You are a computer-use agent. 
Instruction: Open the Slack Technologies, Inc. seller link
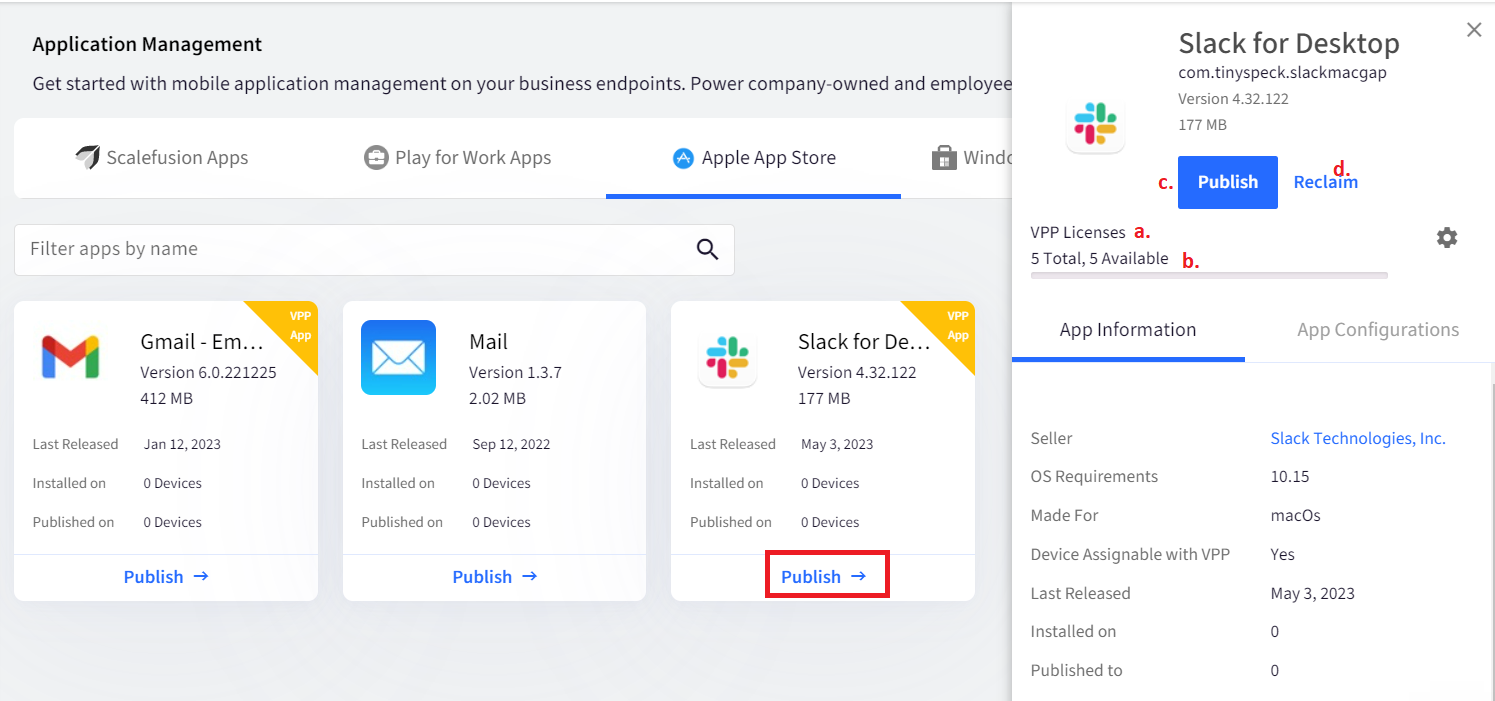tap(1358, 438)
